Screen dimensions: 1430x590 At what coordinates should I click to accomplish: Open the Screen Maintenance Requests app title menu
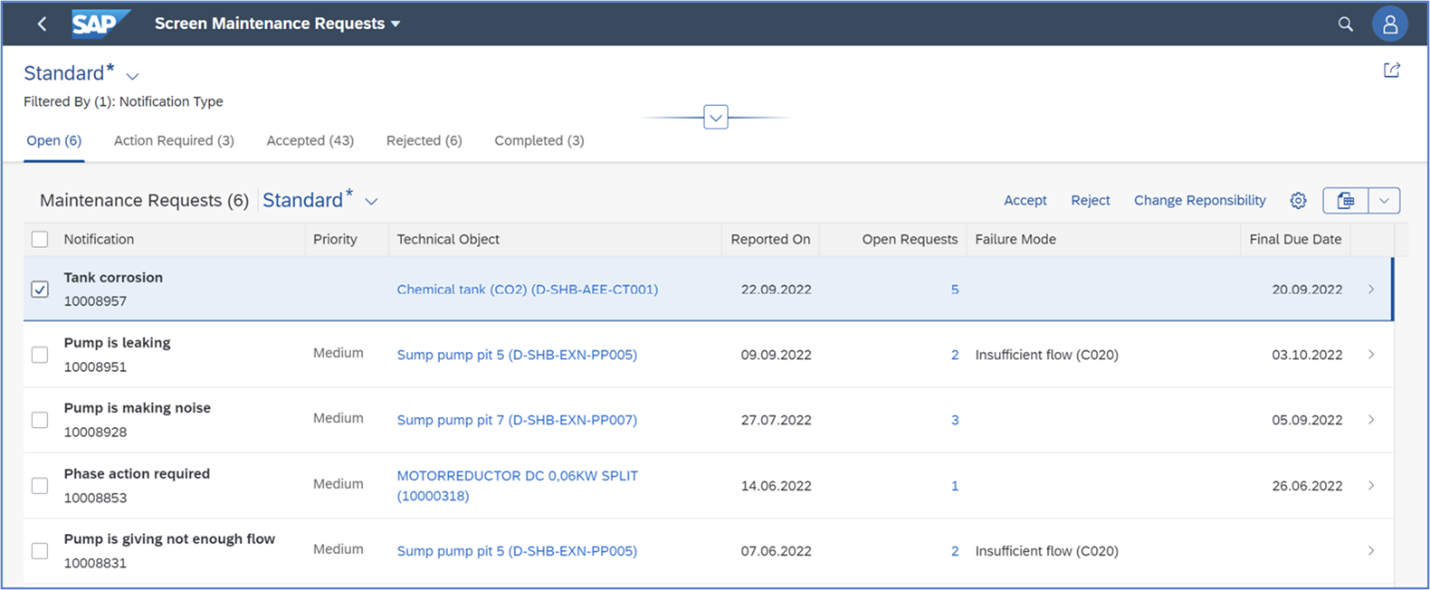[x=277, y=23]
